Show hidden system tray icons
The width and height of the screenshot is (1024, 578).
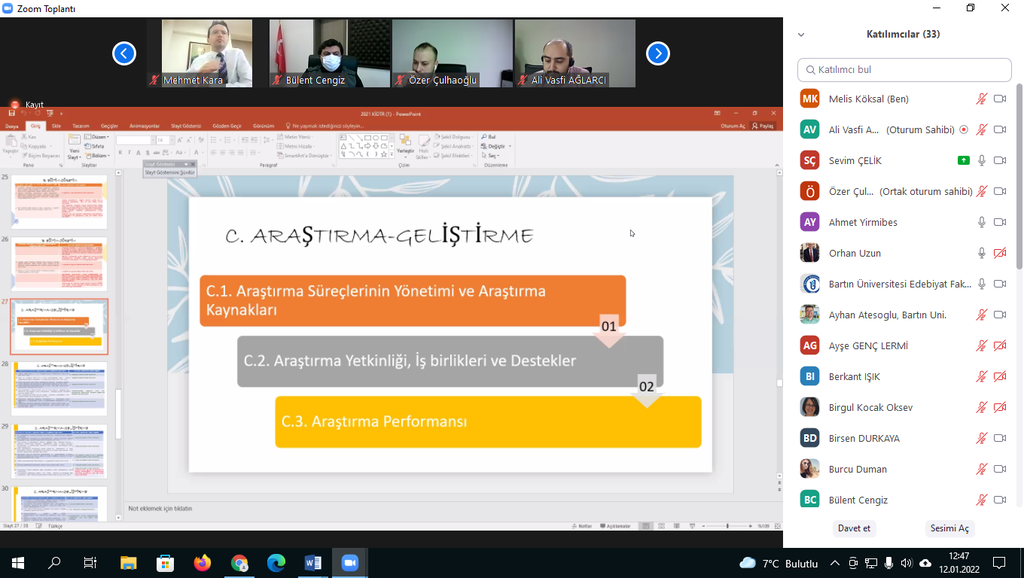[834, 563]
